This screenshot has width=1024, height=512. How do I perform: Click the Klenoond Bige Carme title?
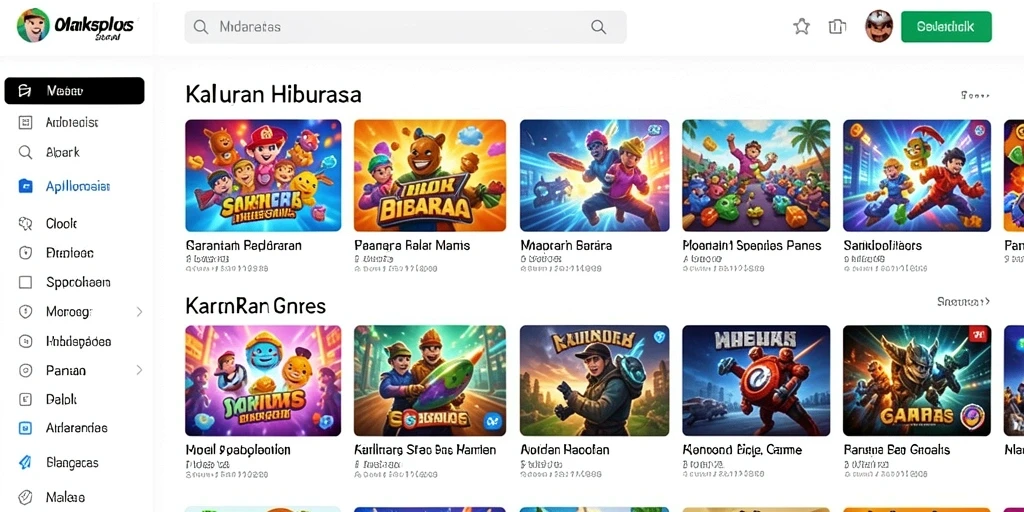[x=742, y=450]
